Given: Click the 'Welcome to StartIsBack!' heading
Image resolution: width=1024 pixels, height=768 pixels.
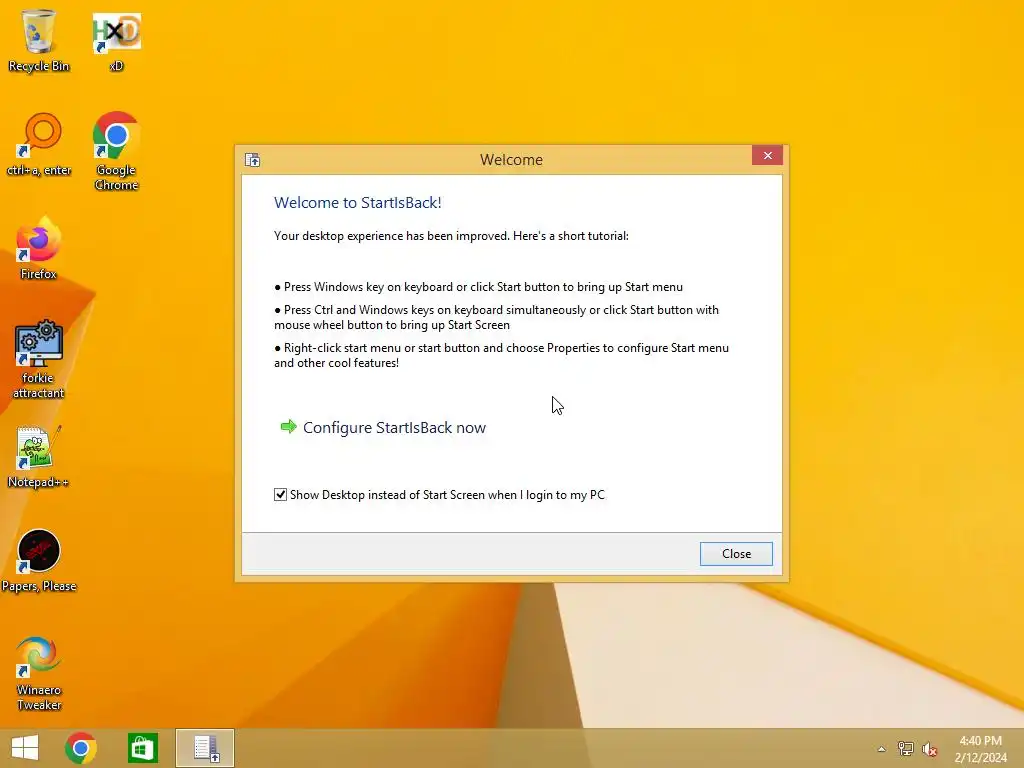Looking at the screenshot, I should tap(358, 202).
